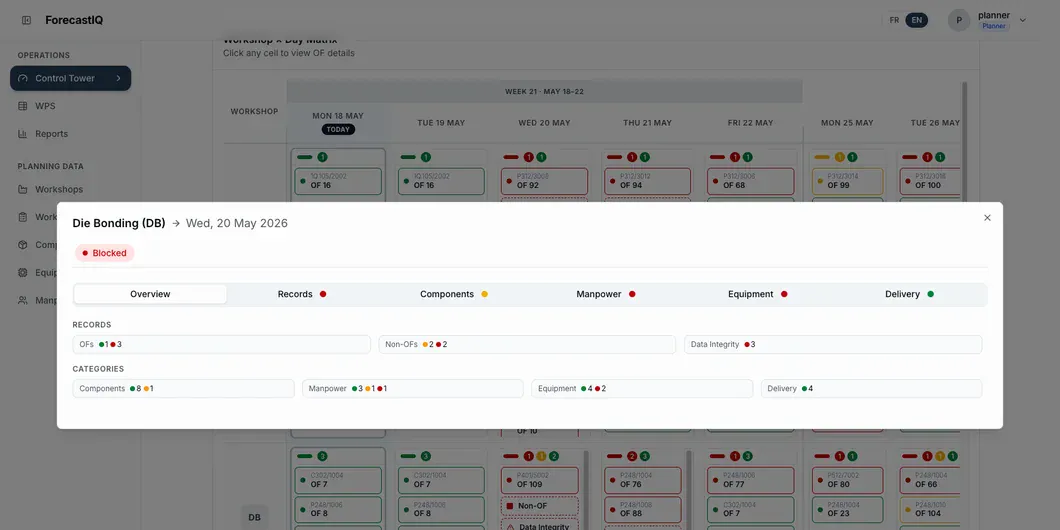The image size is (1060, 530).
Task: Click the WPS table icon
Action: (23, 106)
